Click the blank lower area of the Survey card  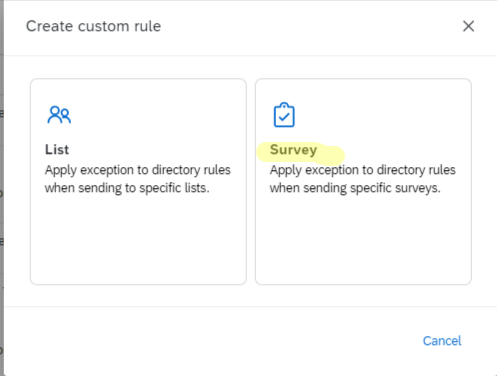363,240
